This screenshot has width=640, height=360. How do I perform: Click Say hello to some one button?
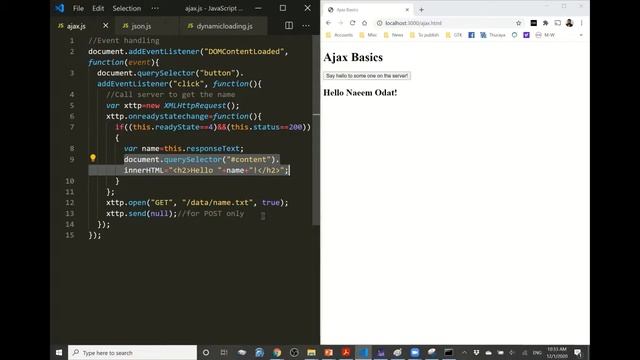(x=367, y=76)
